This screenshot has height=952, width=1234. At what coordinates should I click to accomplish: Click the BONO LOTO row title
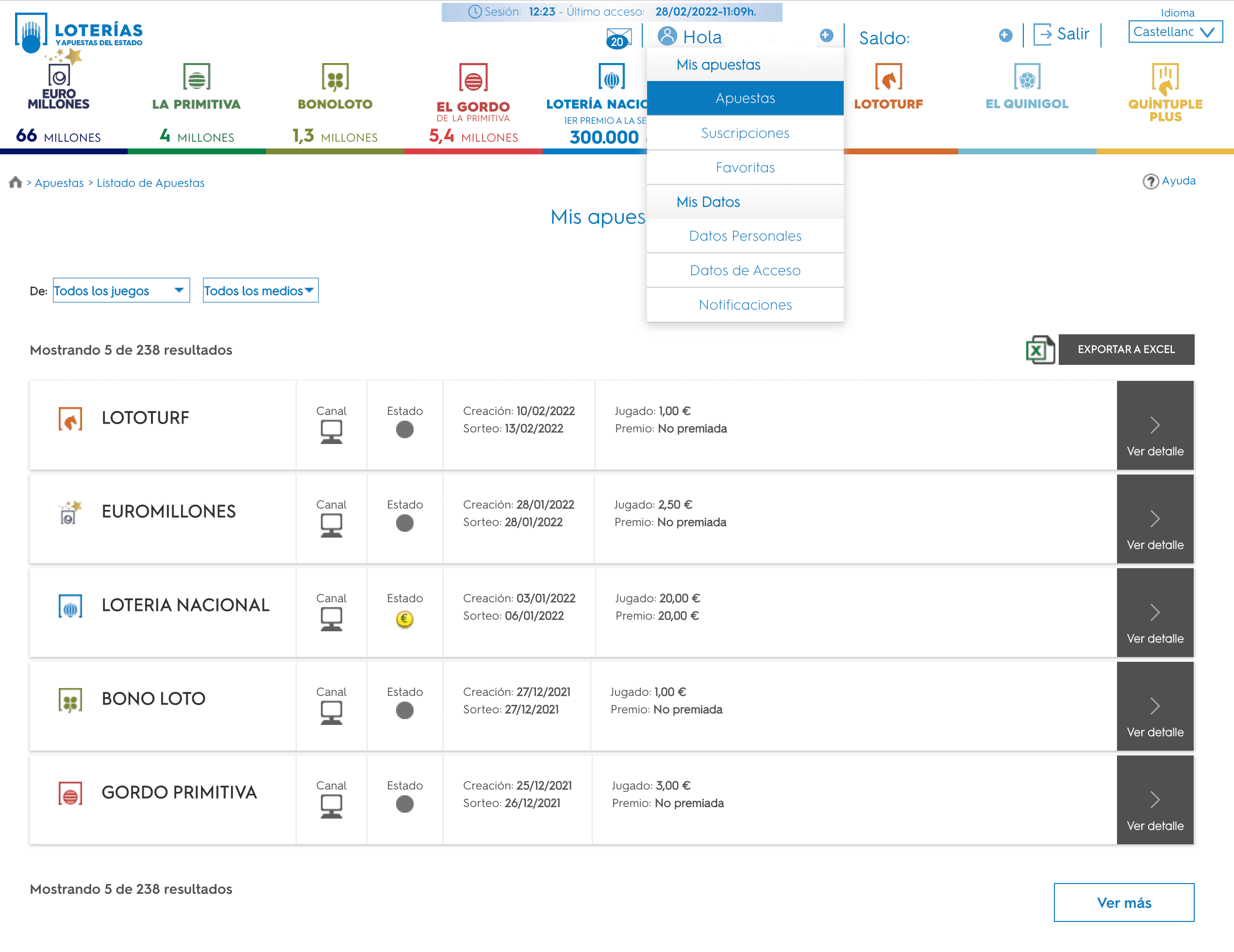(153, 699)
